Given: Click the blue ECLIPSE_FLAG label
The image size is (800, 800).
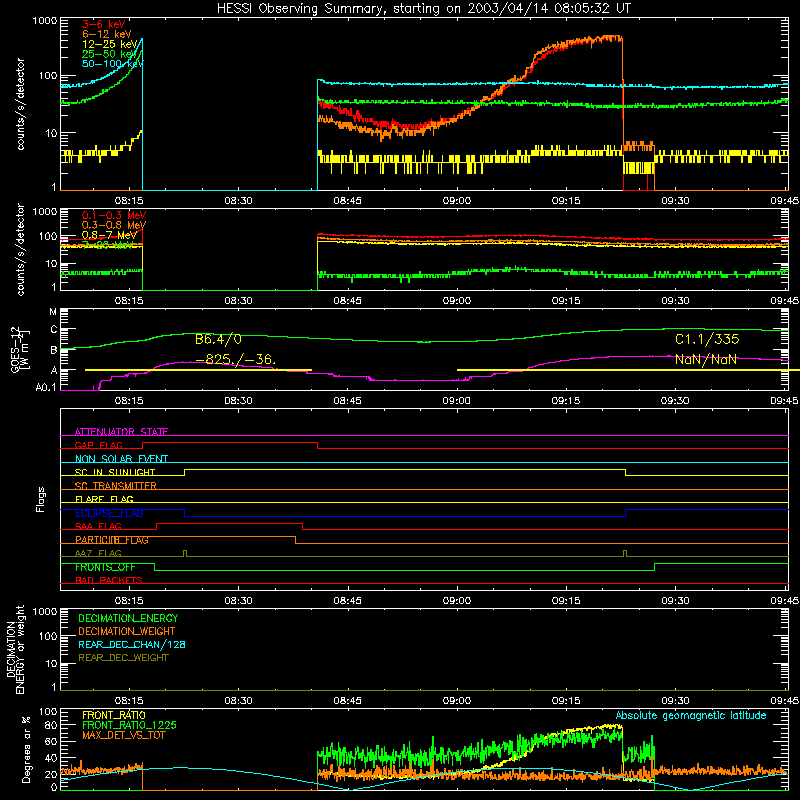Looking at the screenshot, I should click(x=109, y=513).
